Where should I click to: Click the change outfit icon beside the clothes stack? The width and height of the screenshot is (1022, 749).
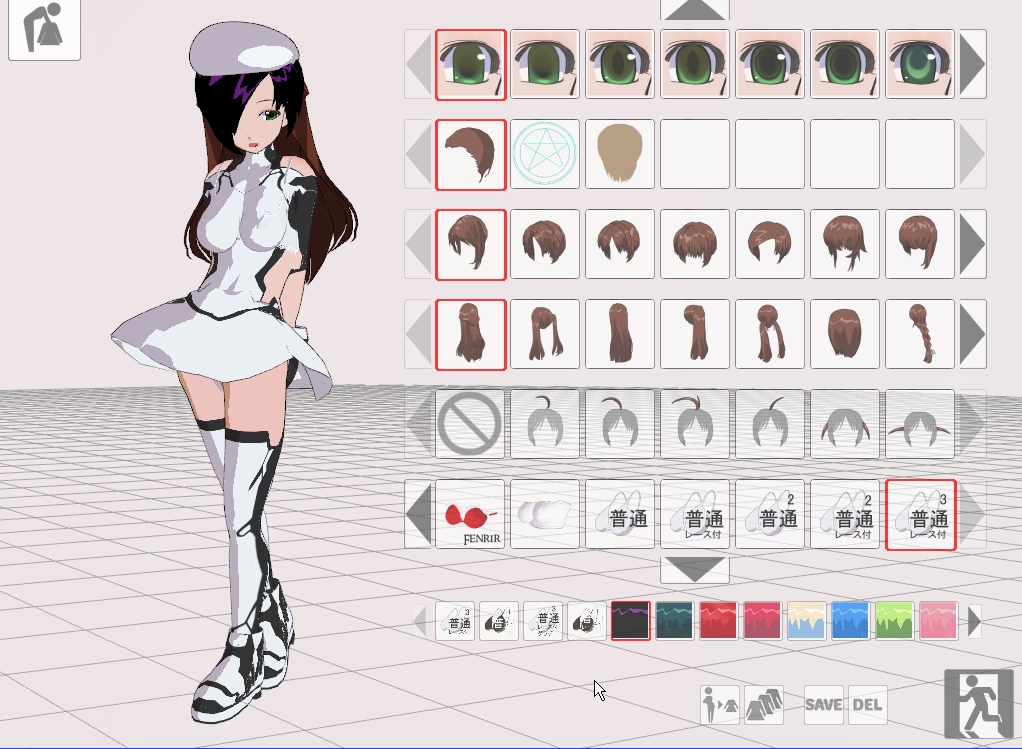719,705
